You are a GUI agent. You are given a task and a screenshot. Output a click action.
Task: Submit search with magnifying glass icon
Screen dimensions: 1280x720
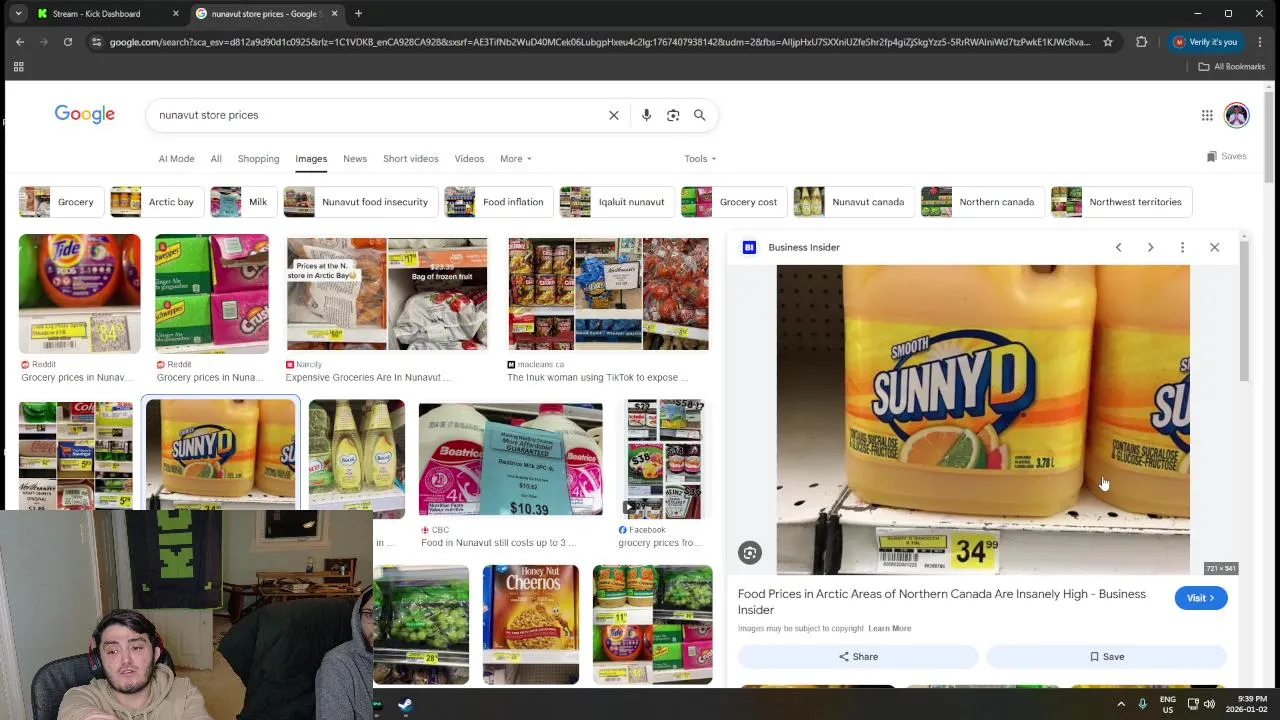point(700,115)
